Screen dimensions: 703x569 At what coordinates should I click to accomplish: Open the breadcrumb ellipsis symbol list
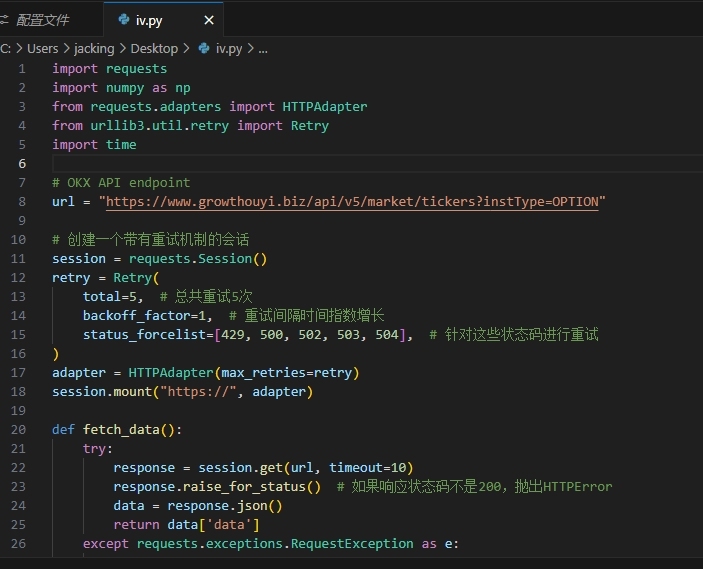(x=263, y=49)
